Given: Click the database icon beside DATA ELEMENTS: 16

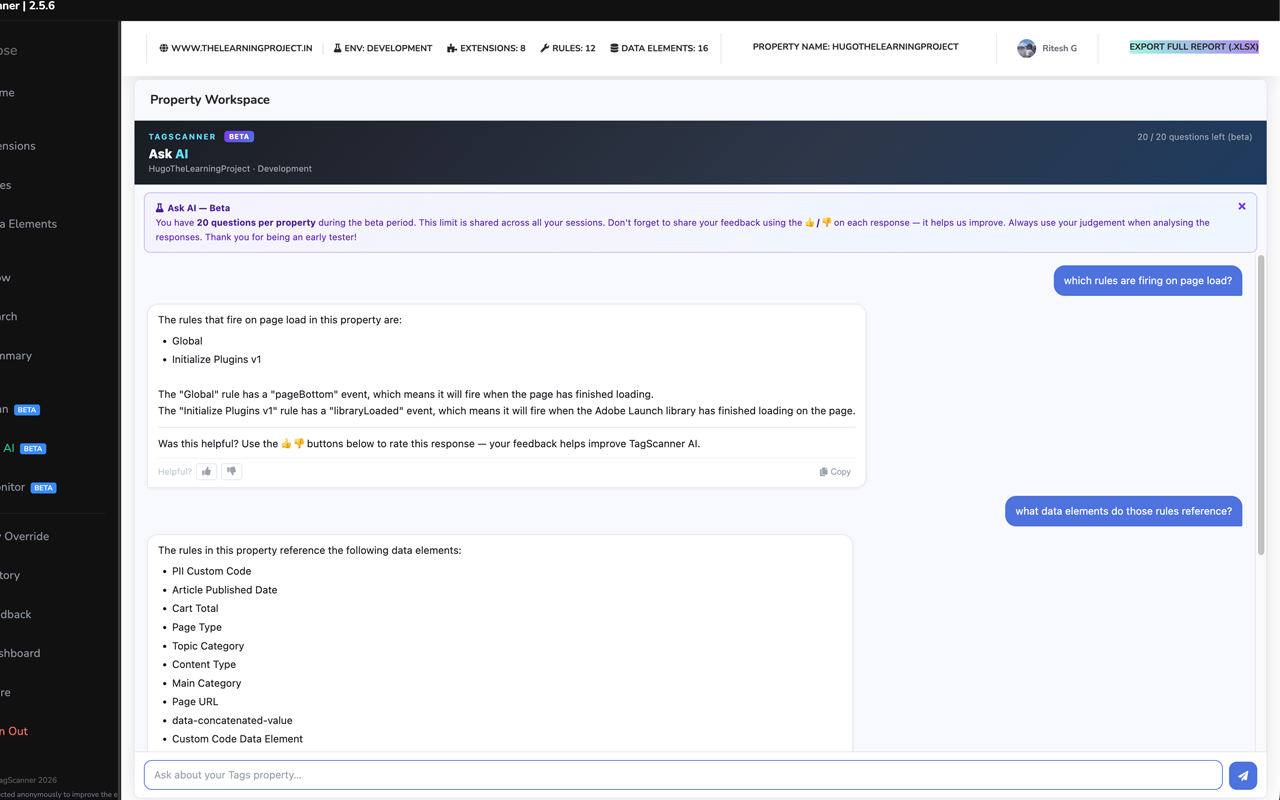Looking at the screenshot, I should click(614, 48).
